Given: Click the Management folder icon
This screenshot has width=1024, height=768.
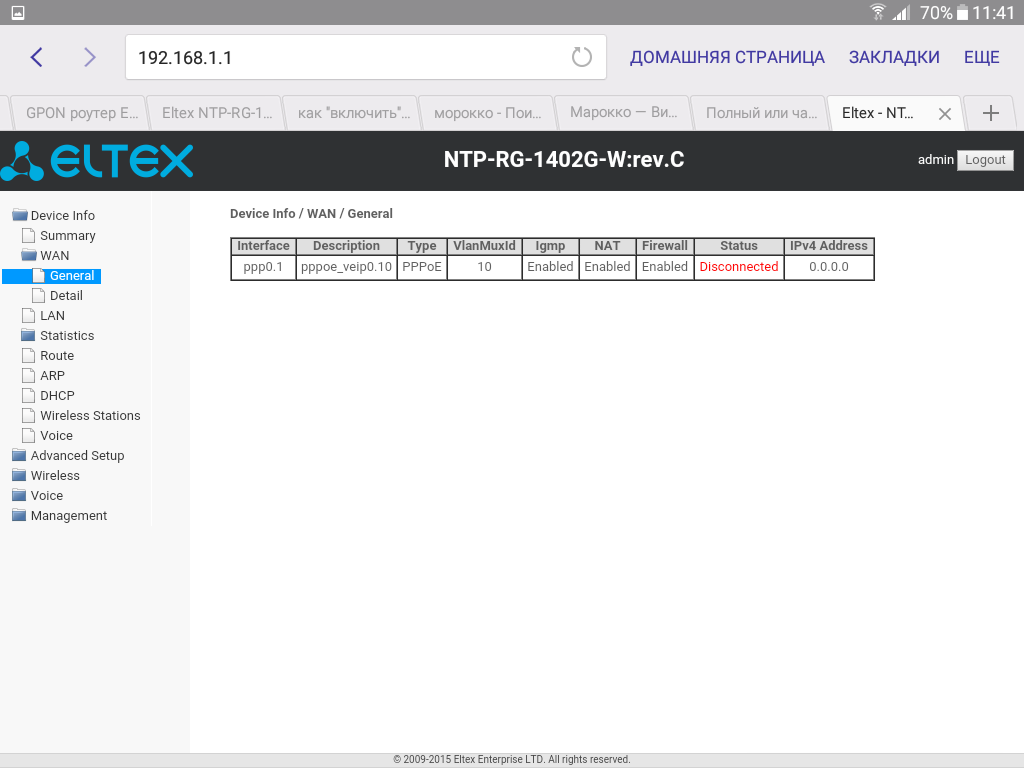Looking at the screenshot, I should [x=20, y=515].
